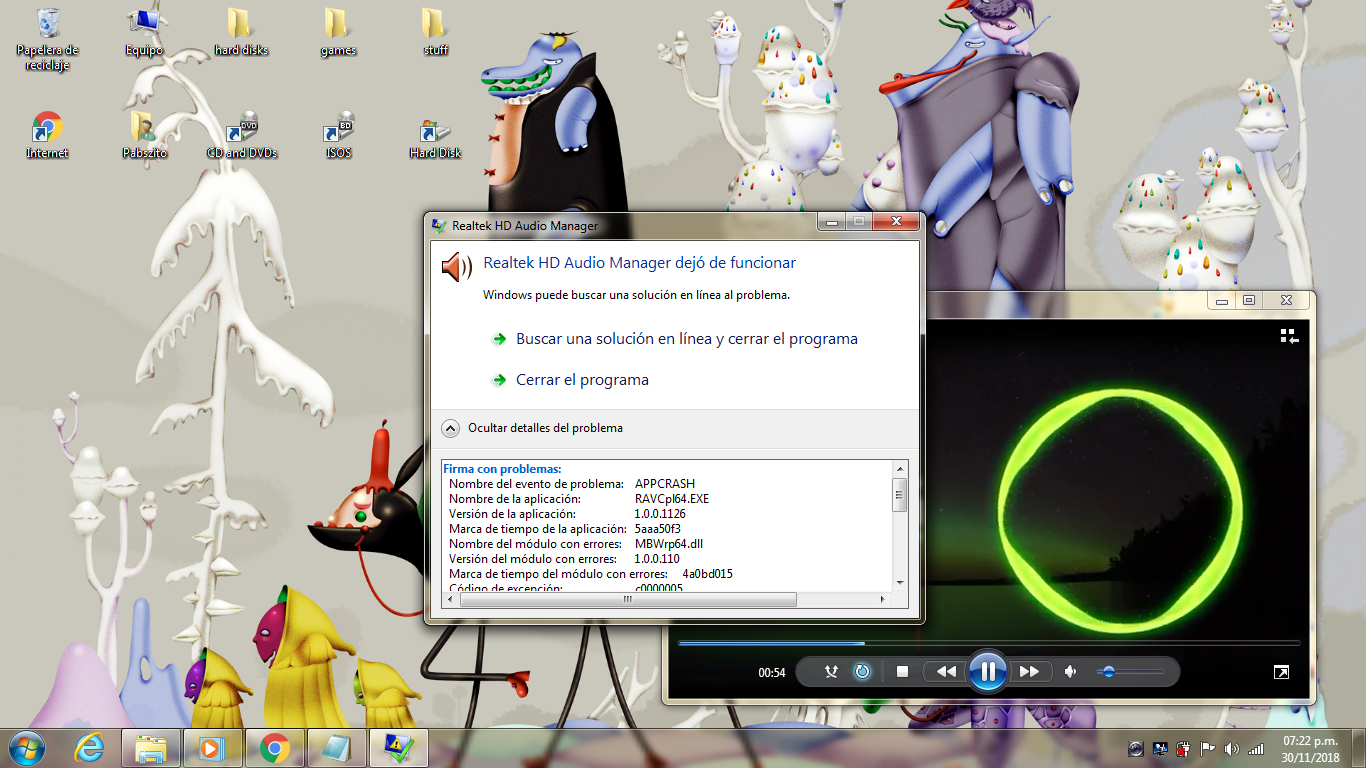The height and width of the screenshot is (768, 1366).
Task: Open Windows Explorer from taskbar
Action: (x=151, y=747)
